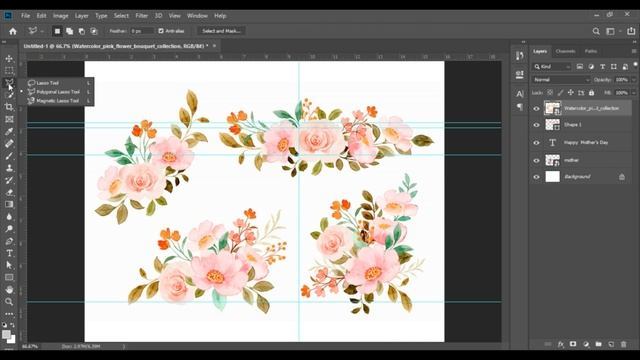The height and width of the screenshot is (360, 640).
Task: Select the Eraser tool
Action: tap(9, 192)
